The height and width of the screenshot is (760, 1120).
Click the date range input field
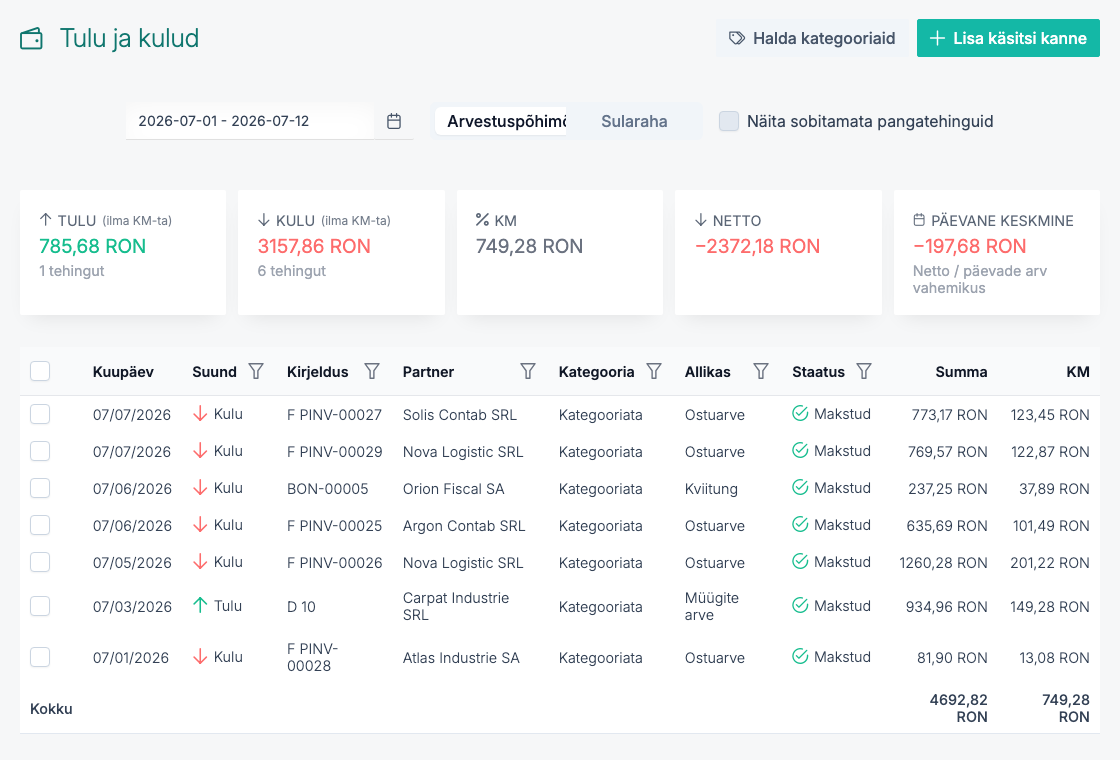tap(249, 121)
